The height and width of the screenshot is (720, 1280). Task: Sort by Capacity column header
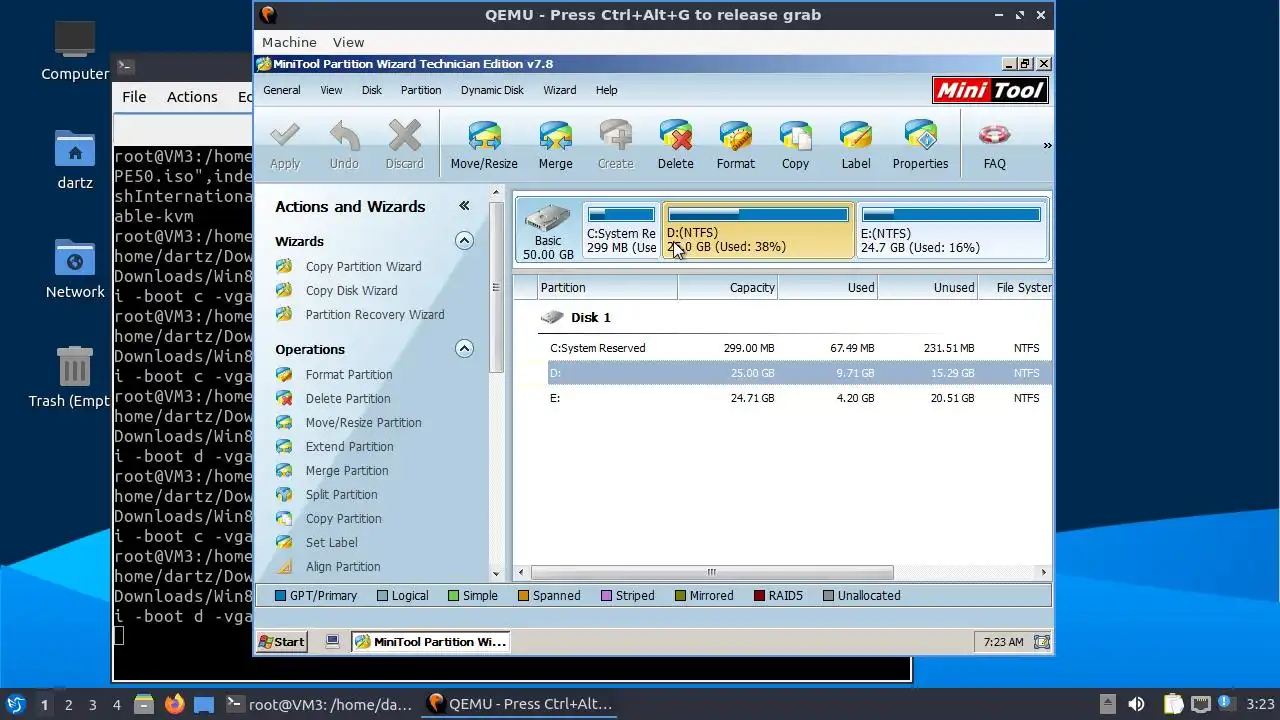pos(727,287)
